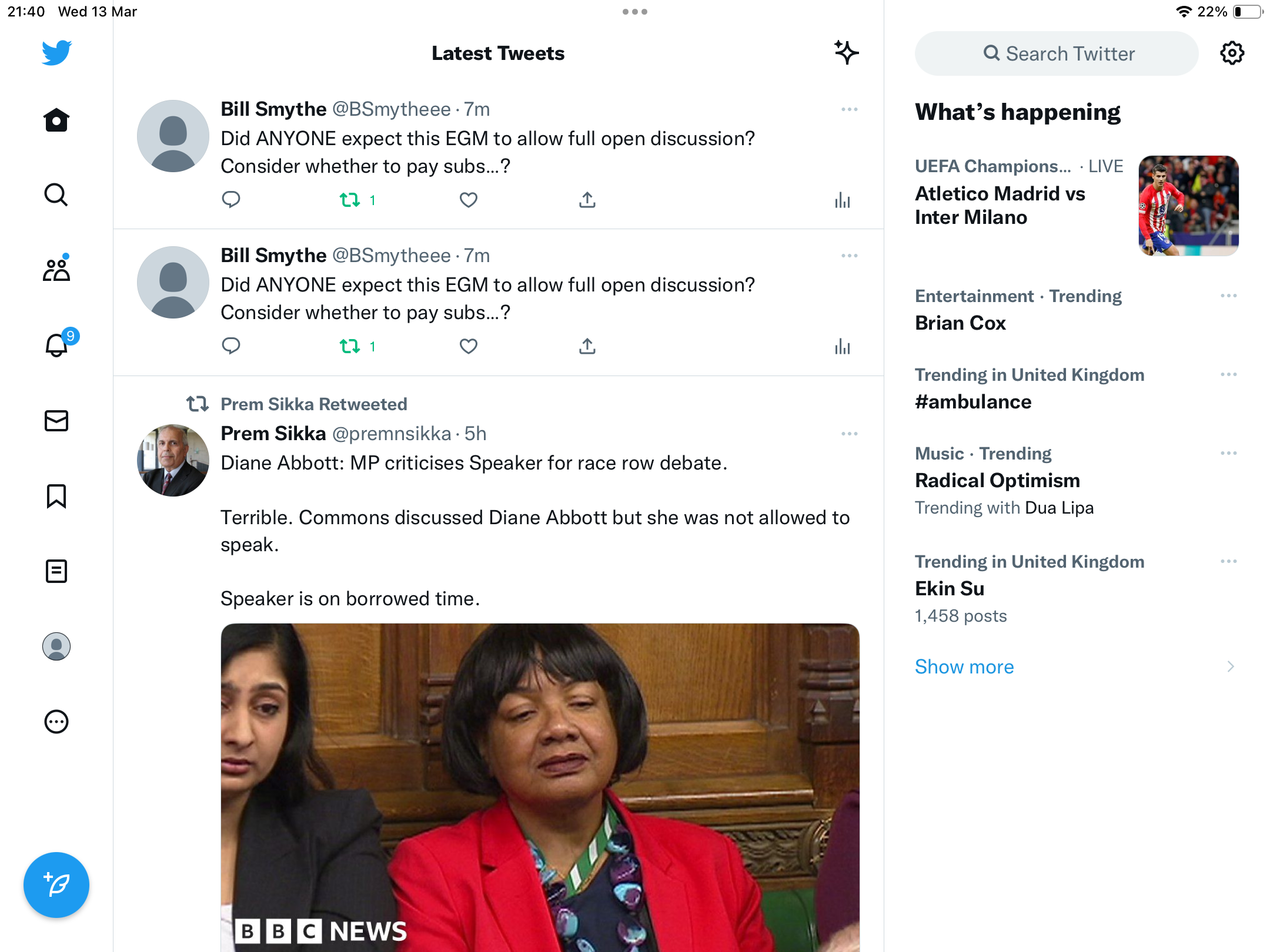Screen dimensions: 1270x952
Task: Click the Twitter bird logo
Action: click(x=56, y=53)
